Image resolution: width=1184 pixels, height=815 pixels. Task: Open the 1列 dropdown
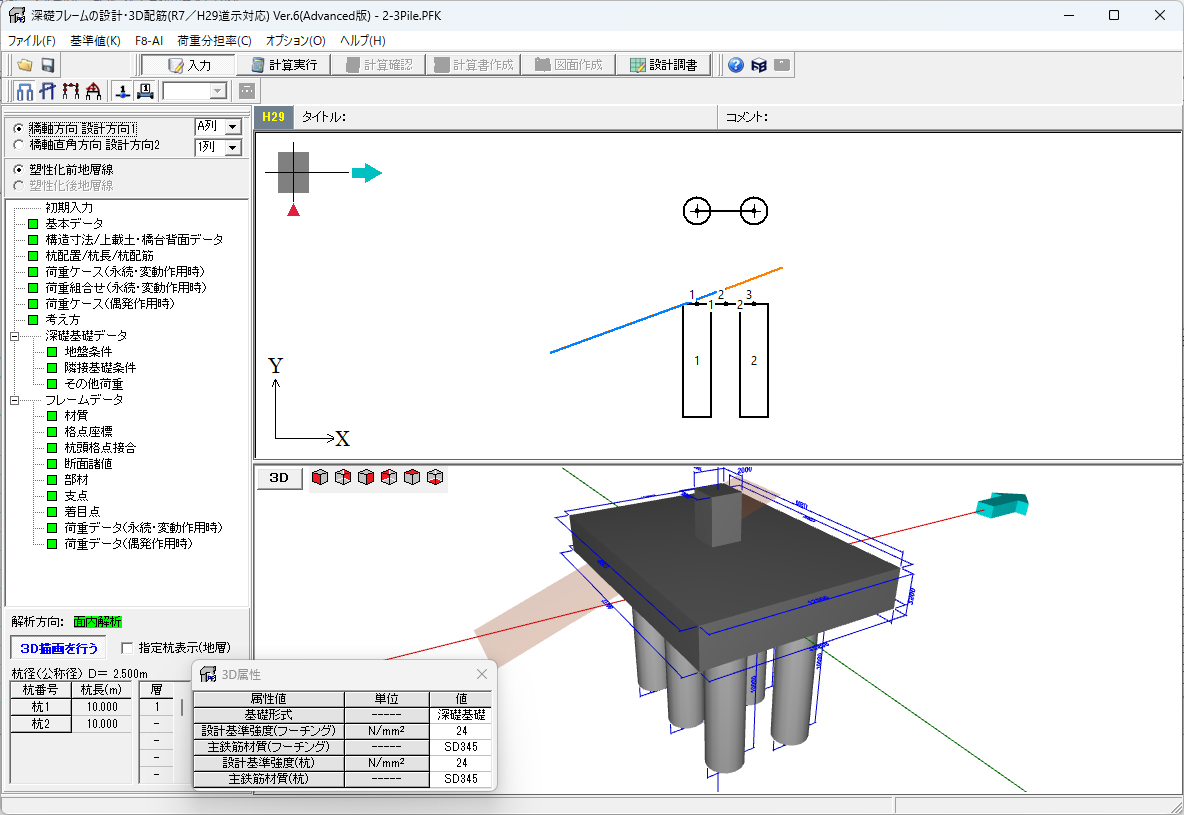(x=233, y=148)
